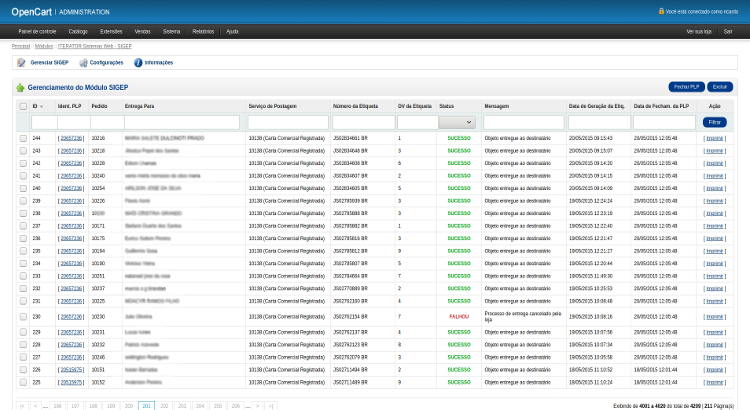The height and width of the screenshot is (410, 750).
Task: Click the green module icon beside Gerenciamento title
Action: [20, 88]
